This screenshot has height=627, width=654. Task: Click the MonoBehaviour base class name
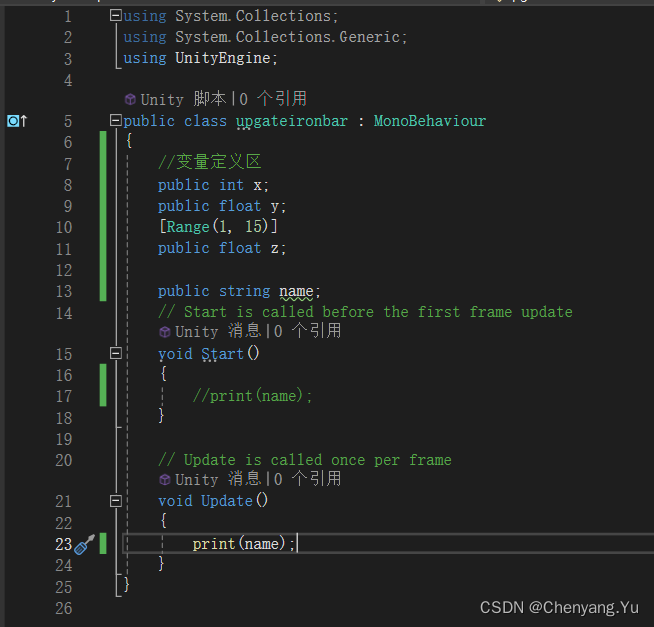click(x=430, y=121)
